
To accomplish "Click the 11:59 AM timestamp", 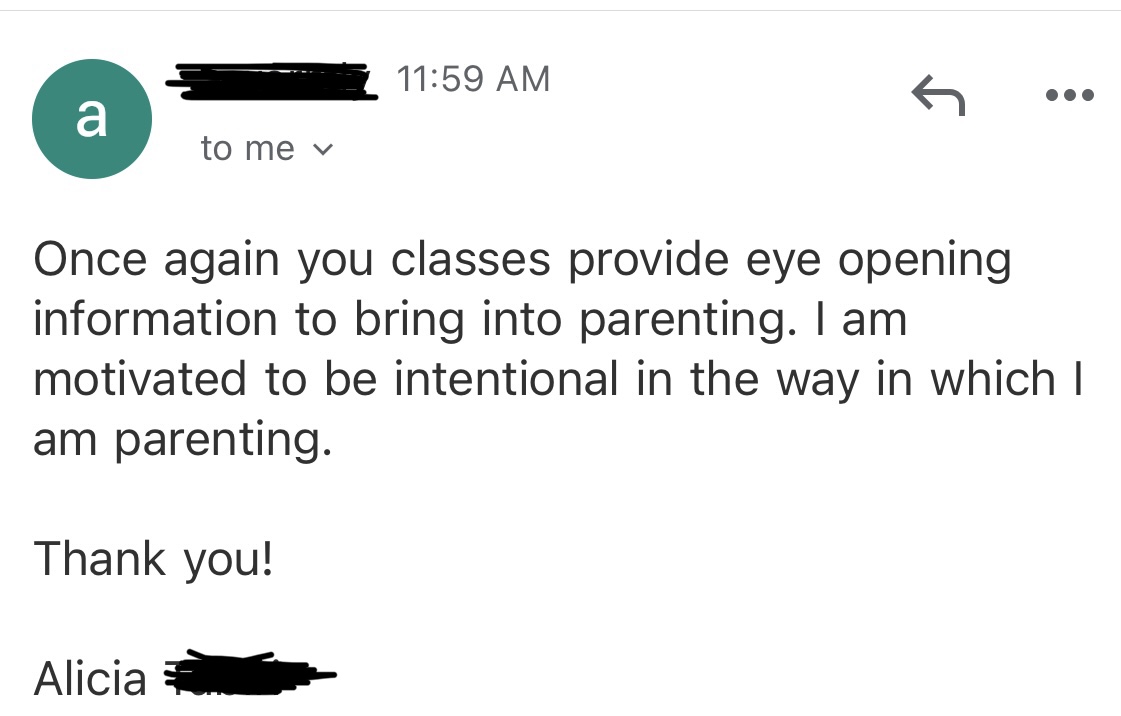I will click(473, 79).
